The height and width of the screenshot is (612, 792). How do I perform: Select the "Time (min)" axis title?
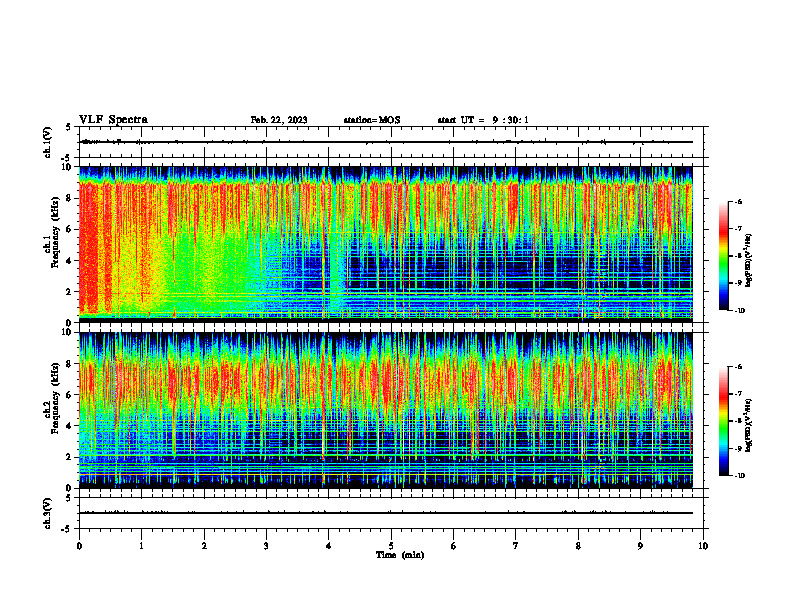(x=400, y=555)
